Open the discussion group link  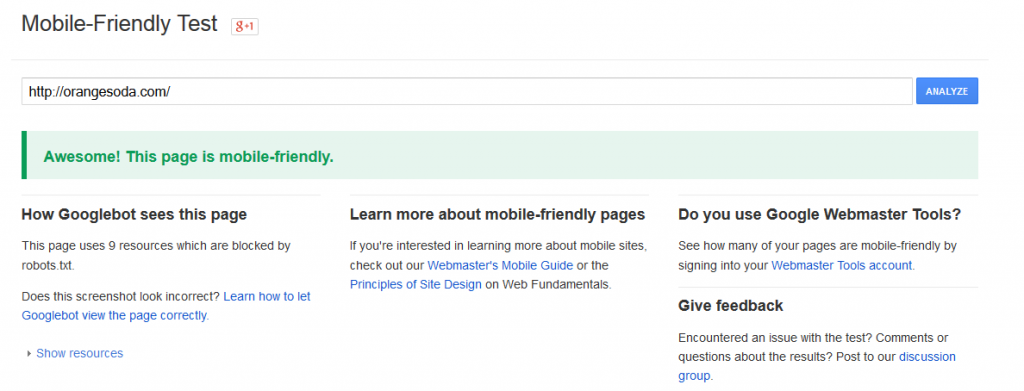(x=817, y=367)
